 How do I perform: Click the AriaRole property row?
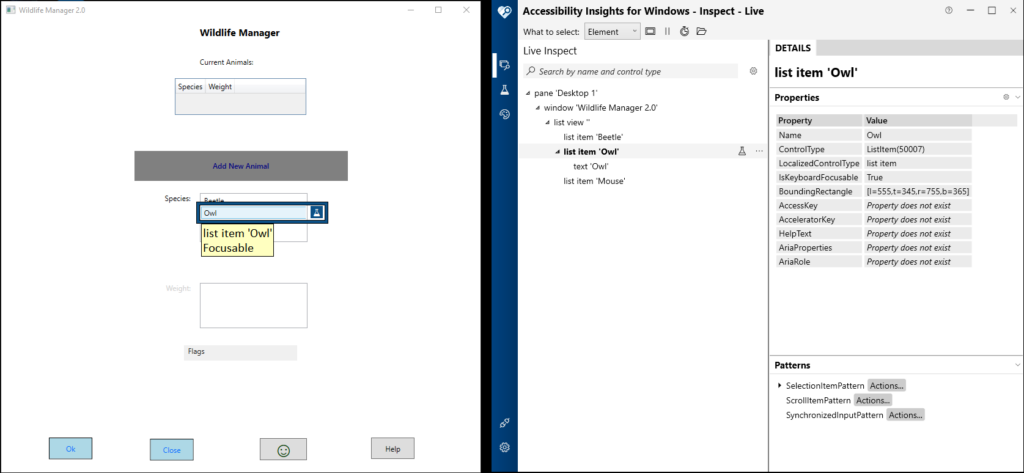(x=874, y=261)
